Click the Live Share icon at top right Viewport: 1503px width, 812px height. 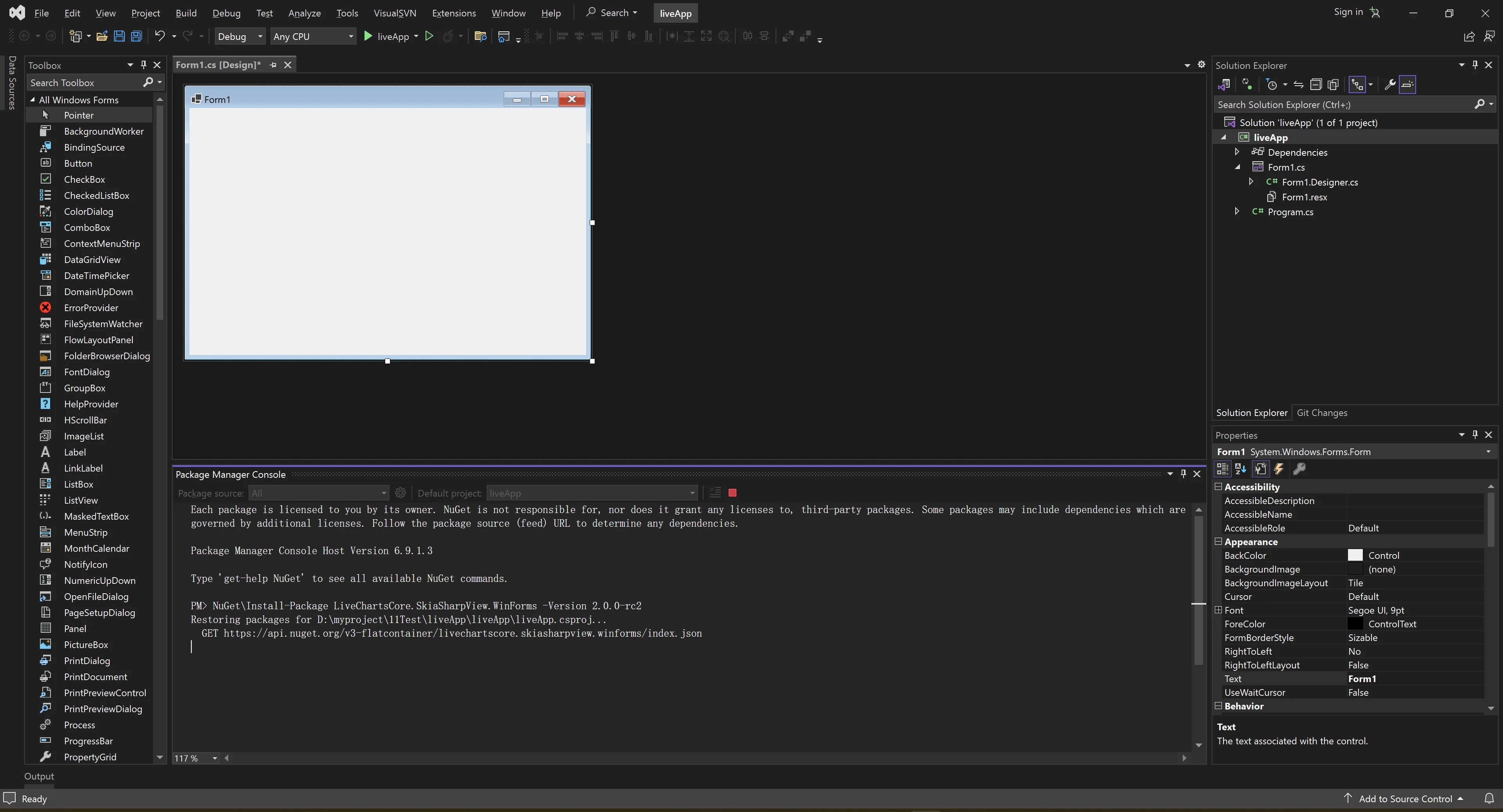1469,36
